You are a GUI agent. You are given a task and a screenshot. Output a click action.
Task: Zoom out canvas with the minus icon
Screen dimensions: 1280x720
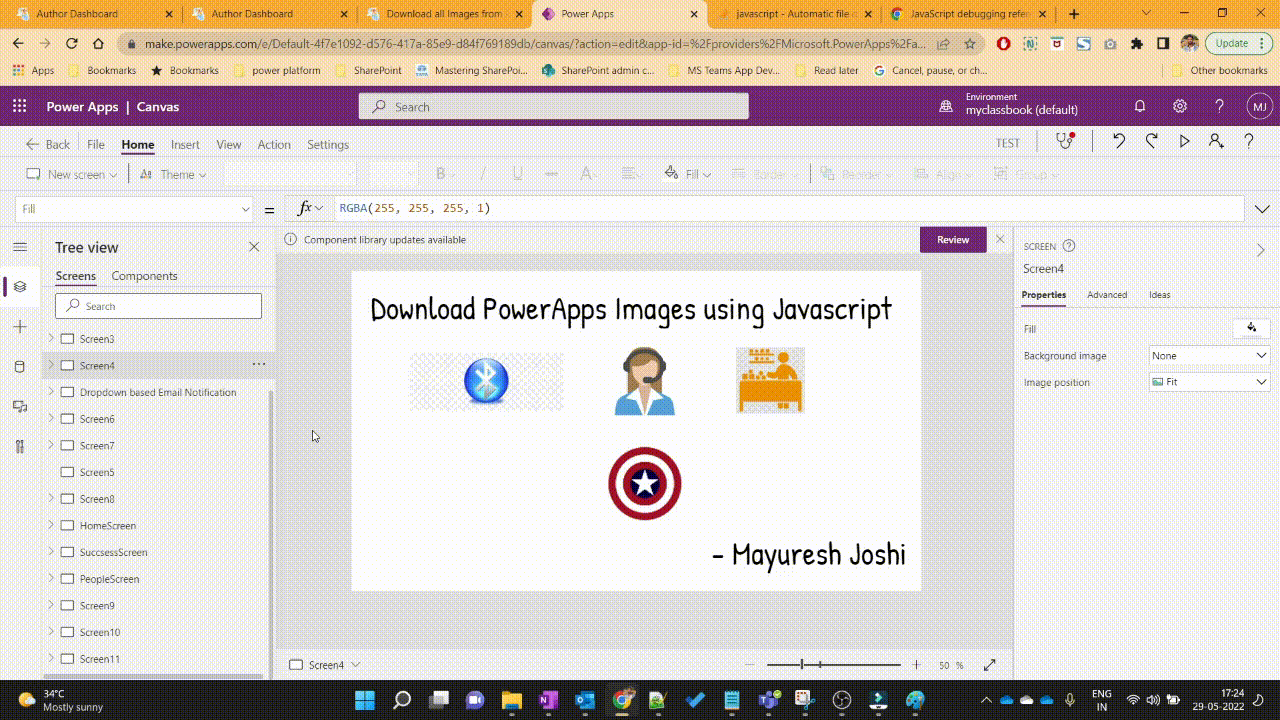(751, 665)
